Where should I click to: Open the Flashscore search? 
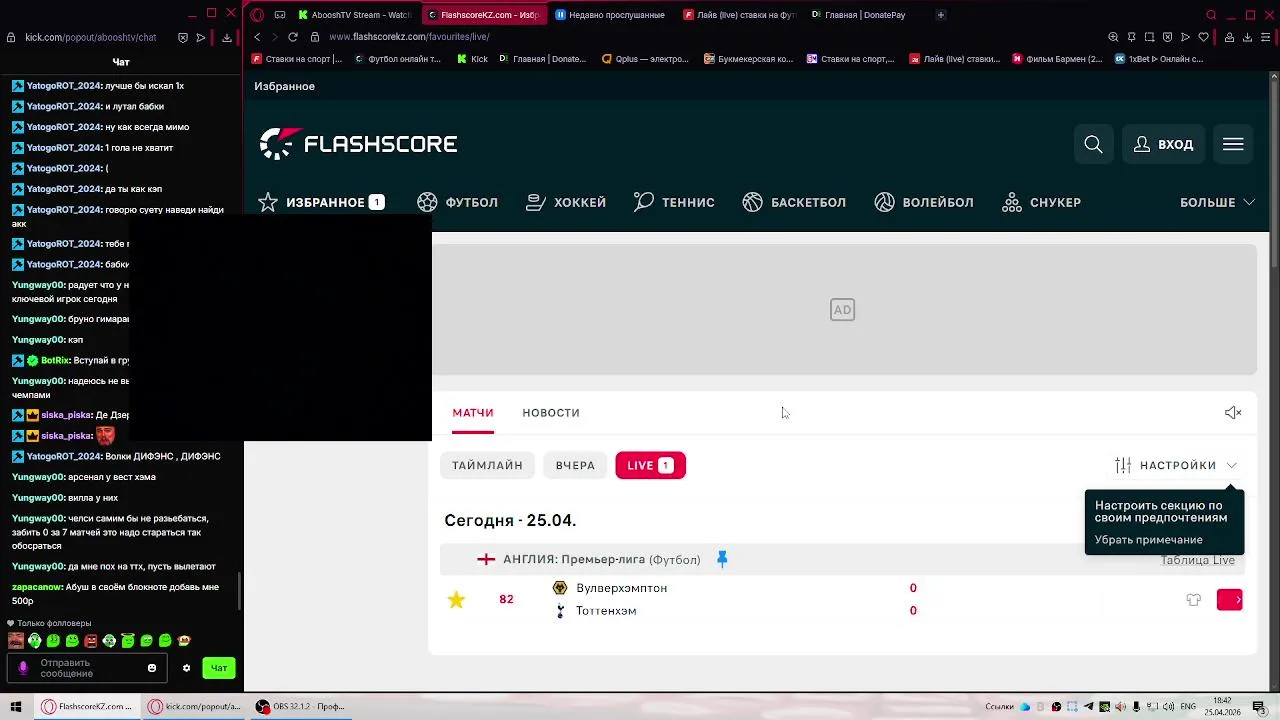[1093, 145]
